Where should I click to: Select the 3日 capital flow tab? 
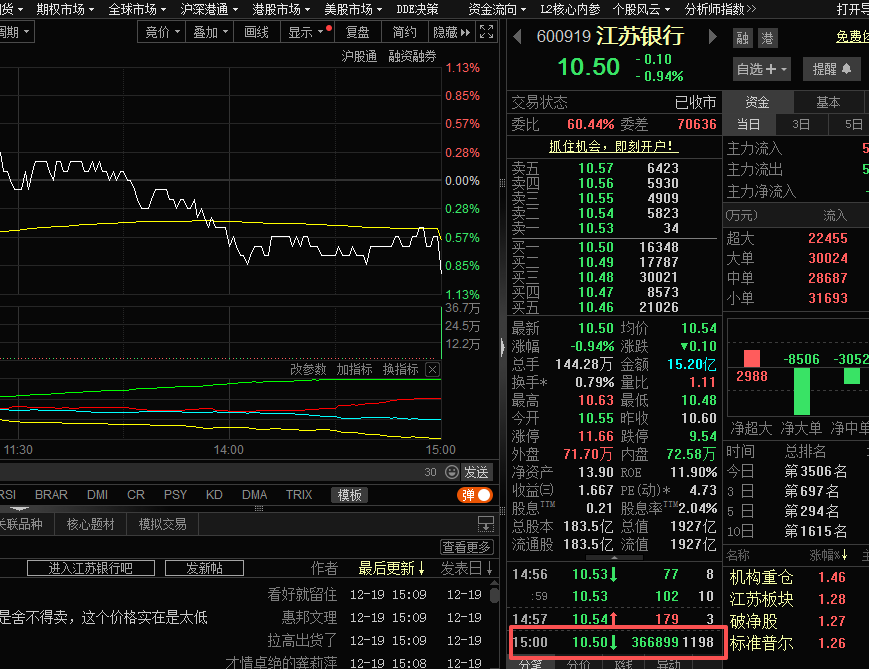tap(801, 124)
